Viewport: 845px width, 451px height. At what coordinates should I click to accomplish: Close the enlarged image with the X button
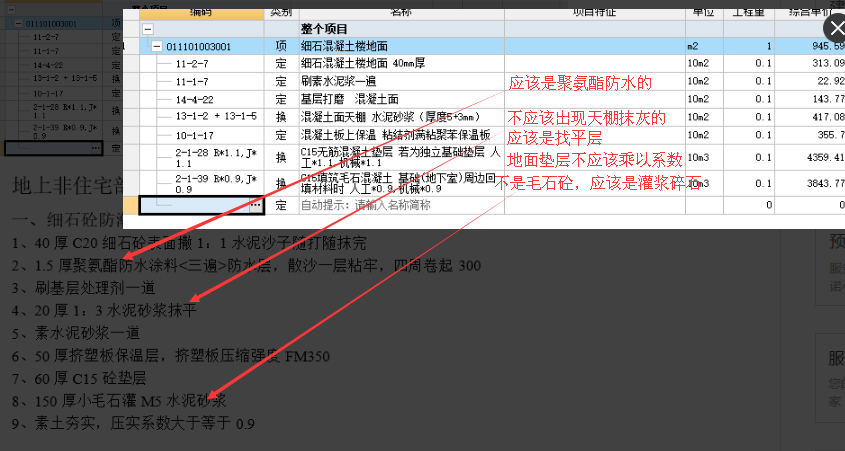(835, 29)
